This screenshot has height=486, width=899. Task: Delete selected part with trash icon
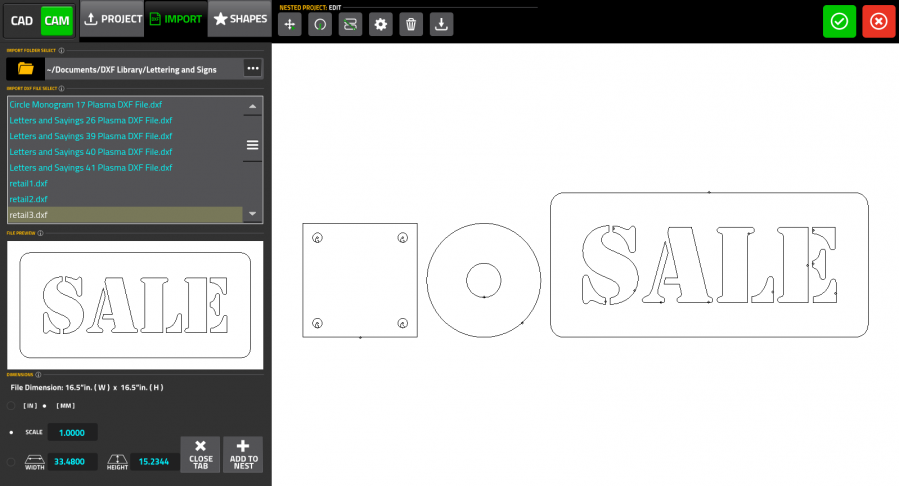coord(411,24)
